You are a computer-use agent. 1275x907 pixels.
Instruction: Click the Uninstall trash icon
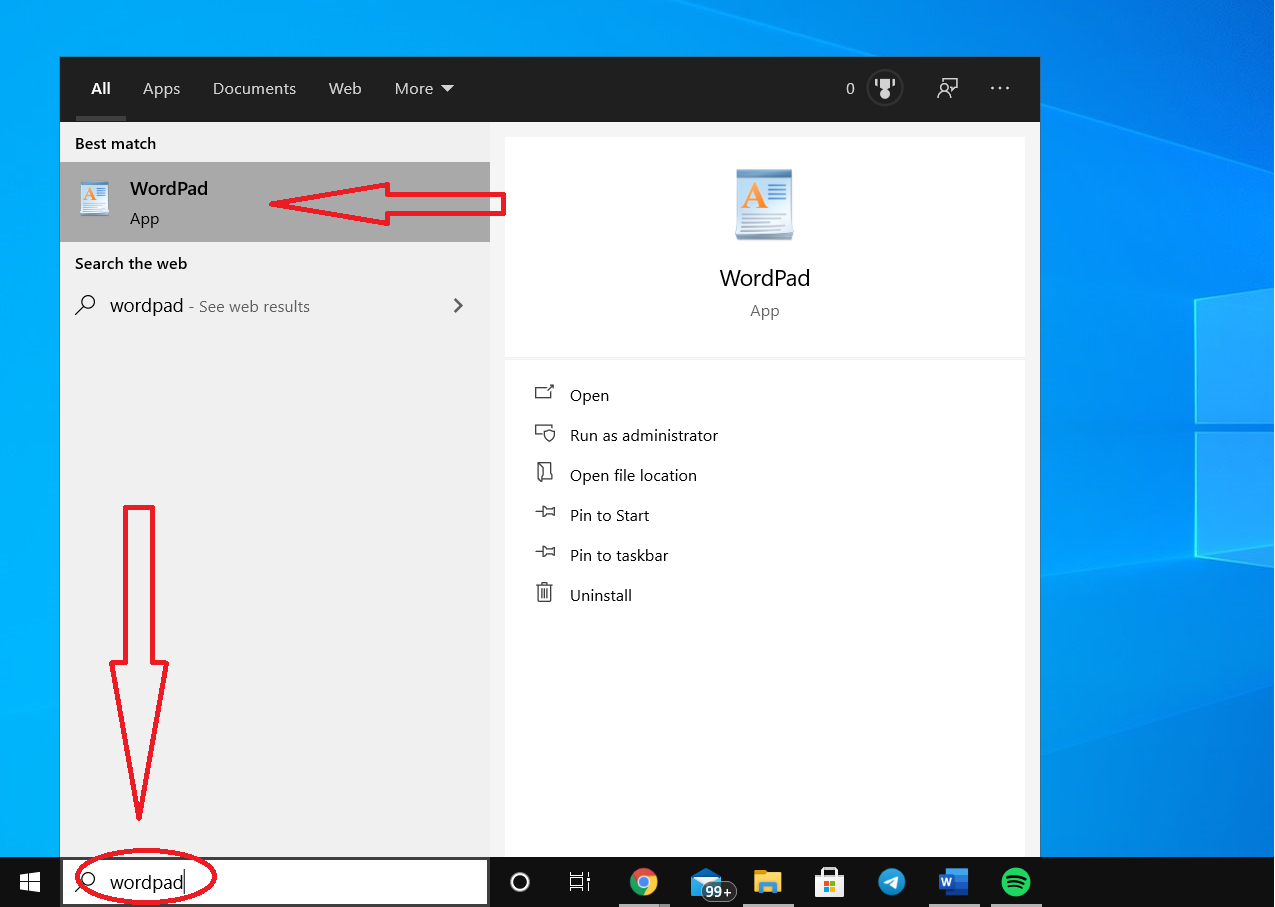(x=544, y=592)
